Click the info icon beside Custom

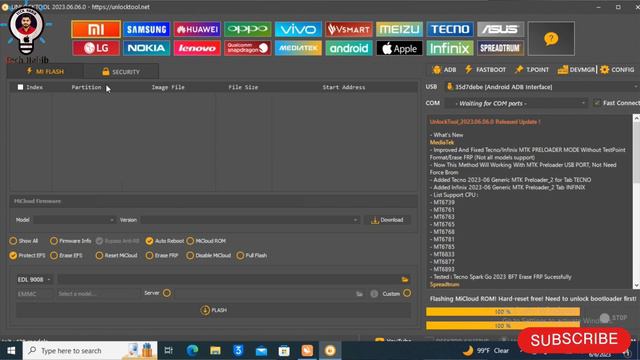click(374, 294)
